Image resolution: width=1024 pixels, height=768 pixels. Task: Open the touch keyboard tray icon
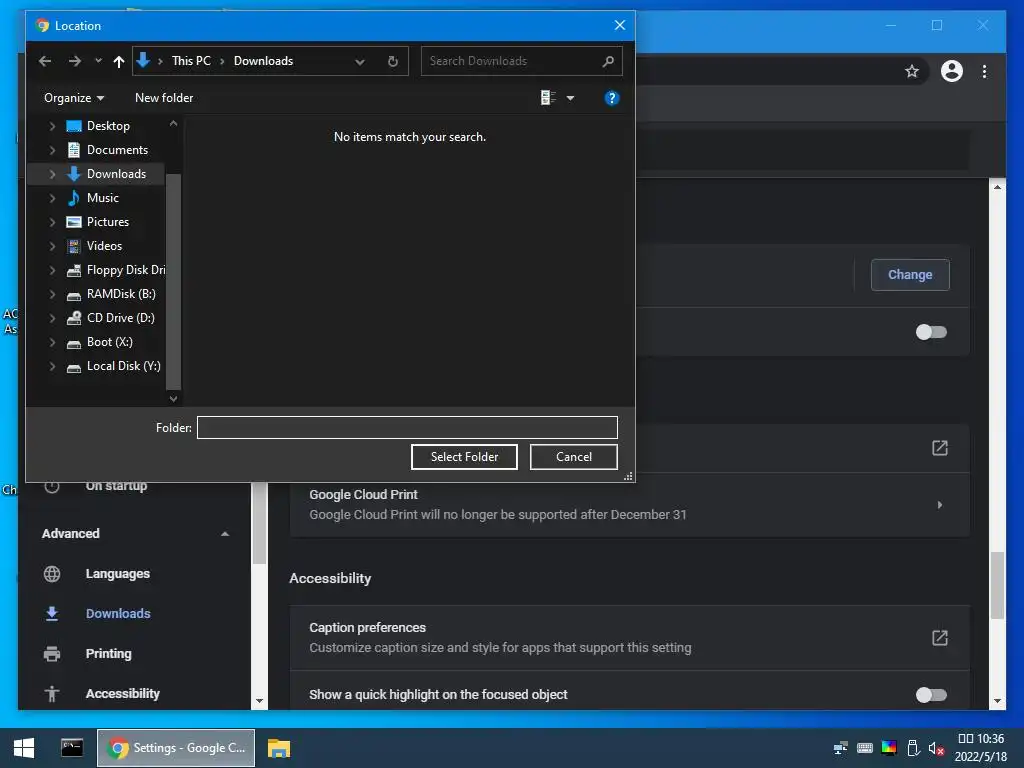point(865,748)
